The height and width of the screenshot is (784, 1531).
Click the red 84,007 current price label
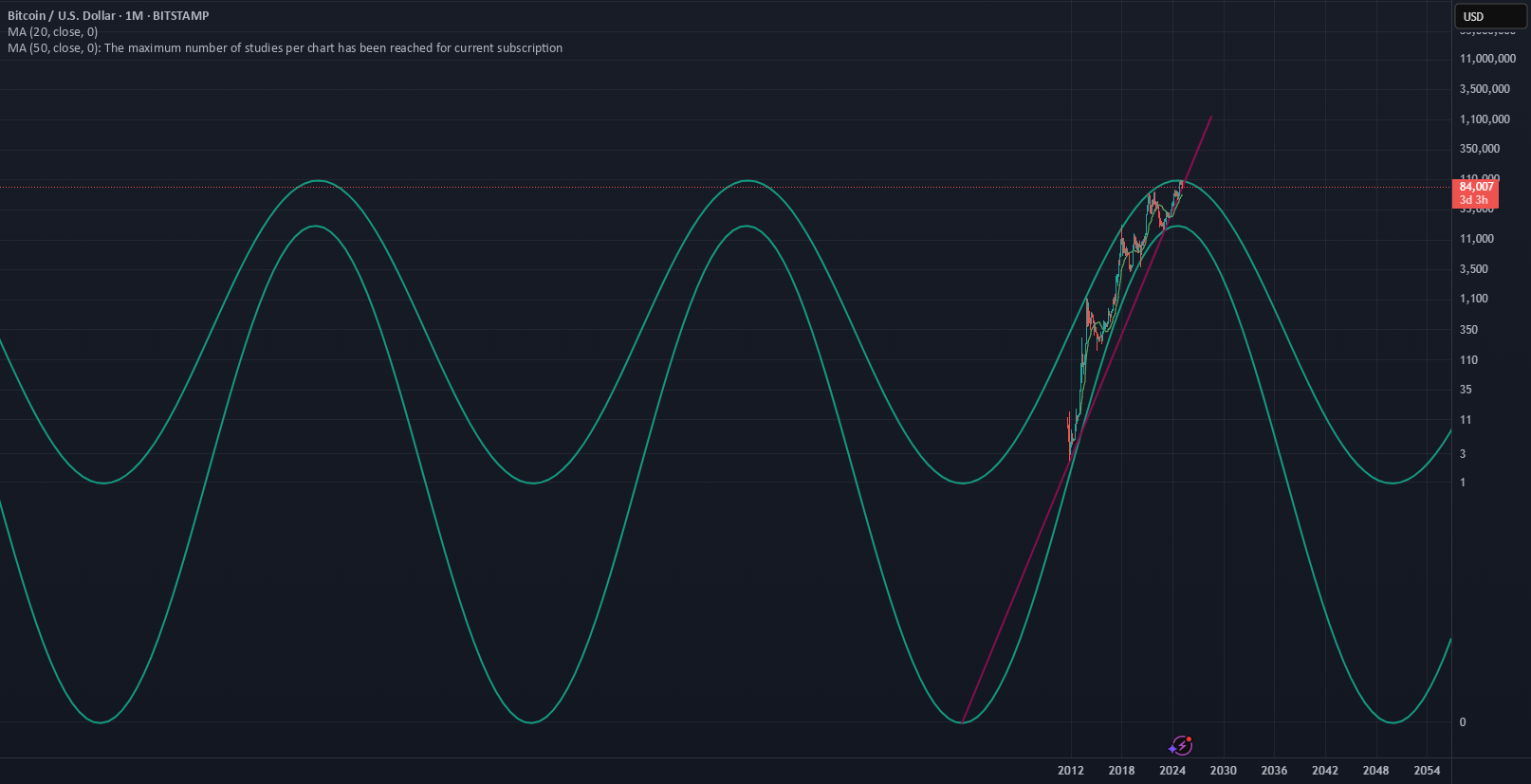tap(1476, 193)
